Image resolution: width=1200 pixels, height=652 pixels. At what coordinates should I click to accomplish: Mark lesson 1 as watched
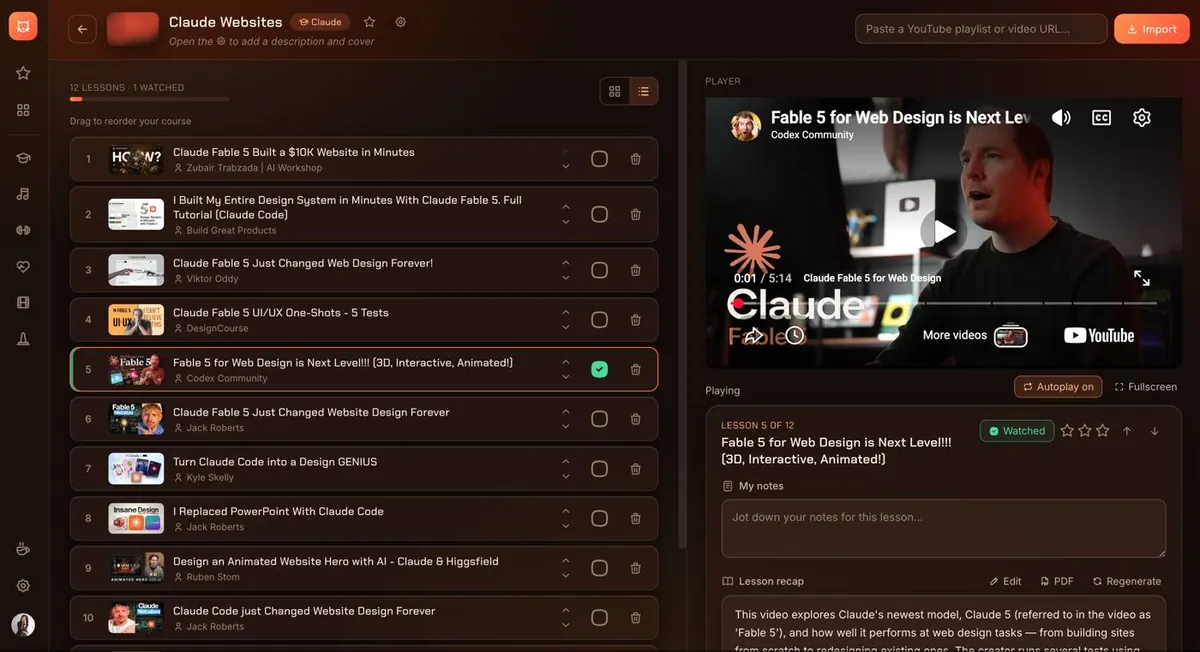pos(599,159)
